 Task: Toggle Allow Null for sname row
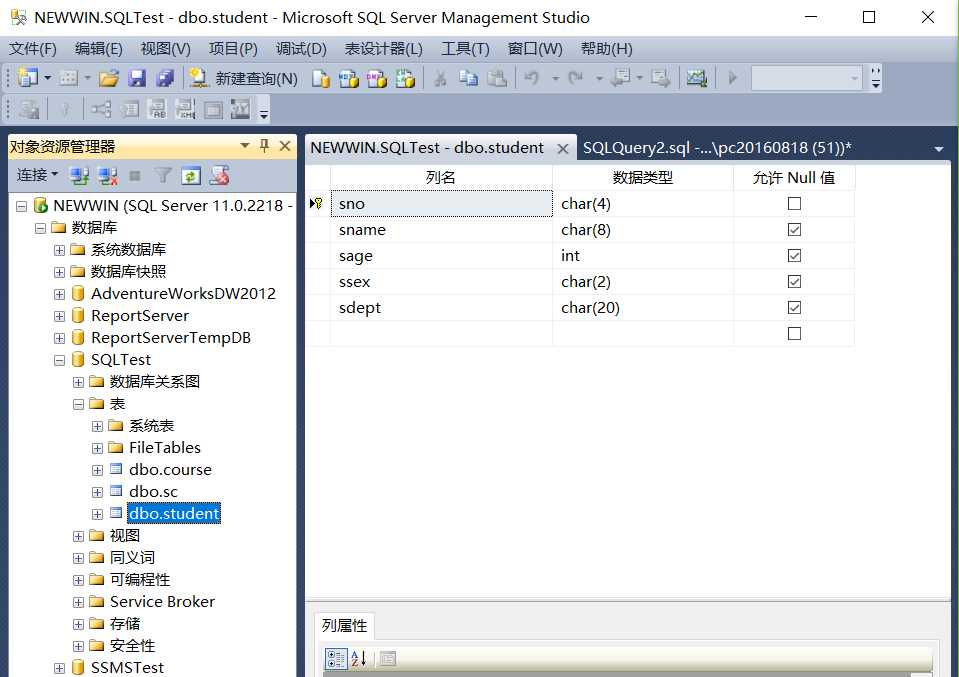[x=794, y=229]
